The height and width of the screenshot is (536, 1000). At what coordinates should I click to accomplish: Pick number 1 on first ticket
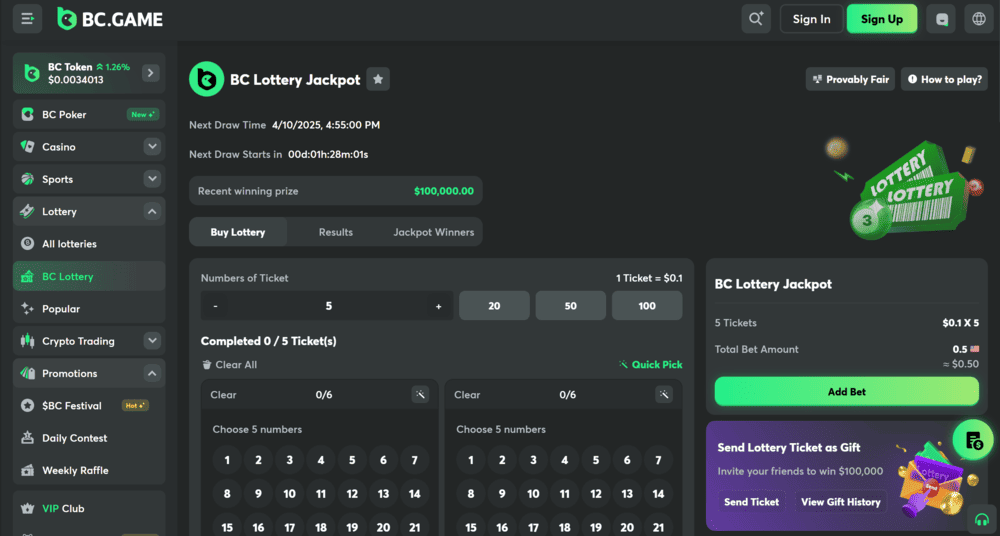point(227,460)
